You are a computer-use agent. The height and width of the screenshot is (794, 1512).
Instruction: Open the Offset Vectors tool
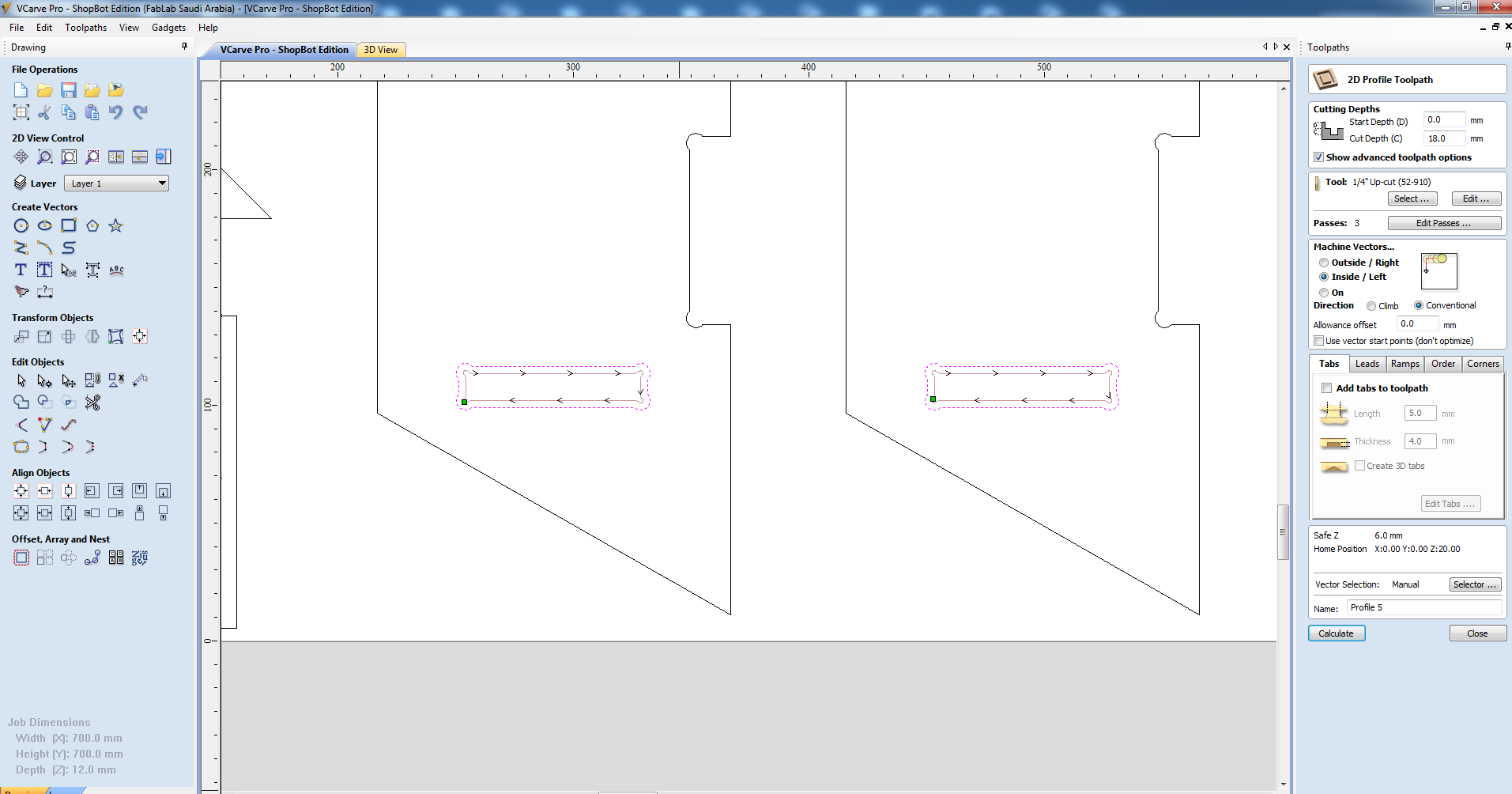21,558
